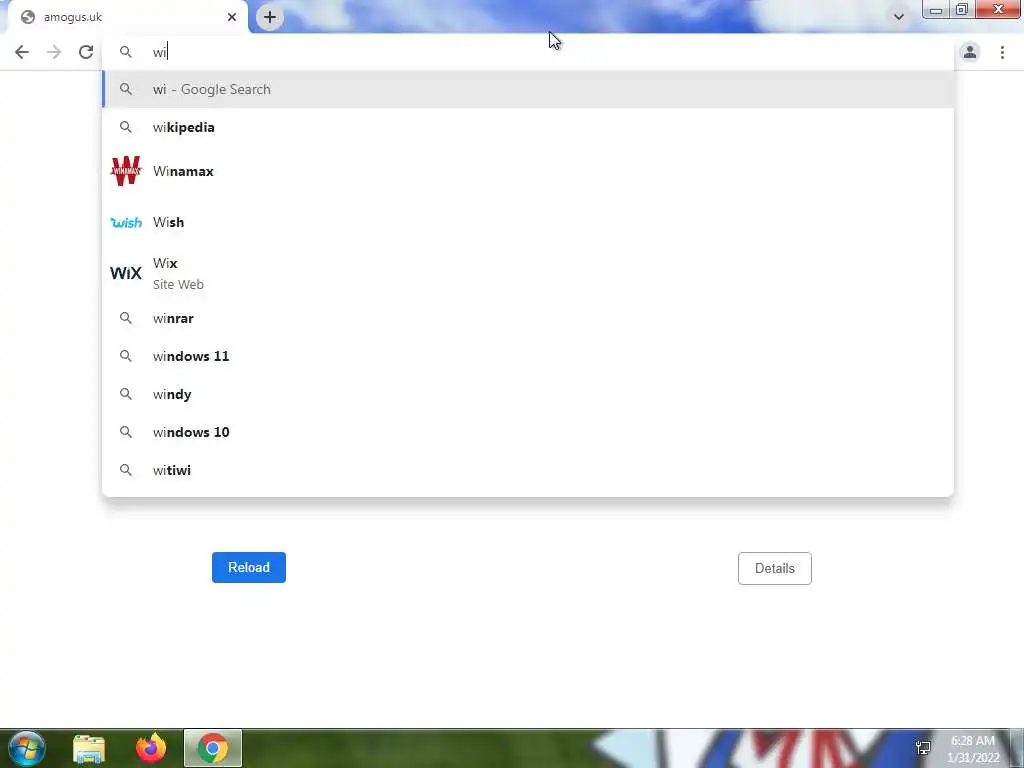Select the windows 11 suggestion

click(528, 356)
